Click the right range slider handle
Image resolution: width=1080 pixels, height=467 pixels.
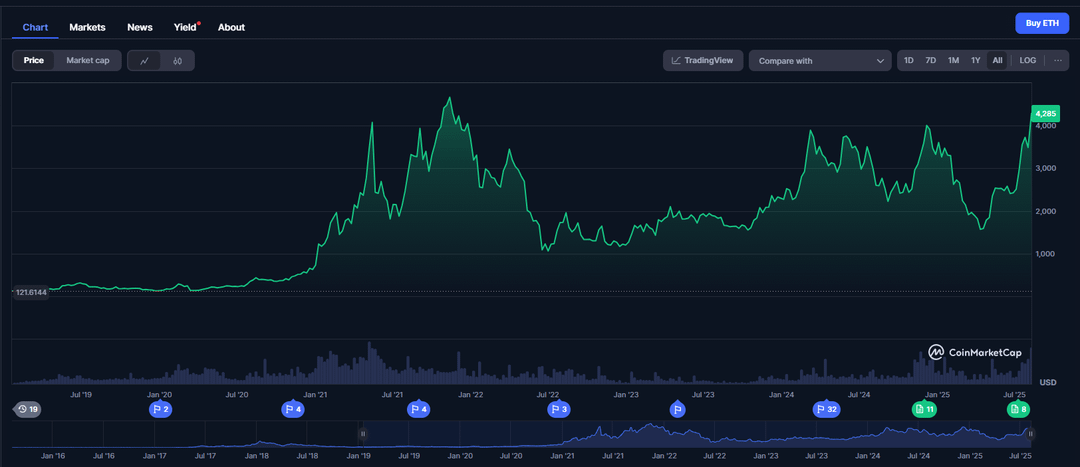click(1031, 434)
